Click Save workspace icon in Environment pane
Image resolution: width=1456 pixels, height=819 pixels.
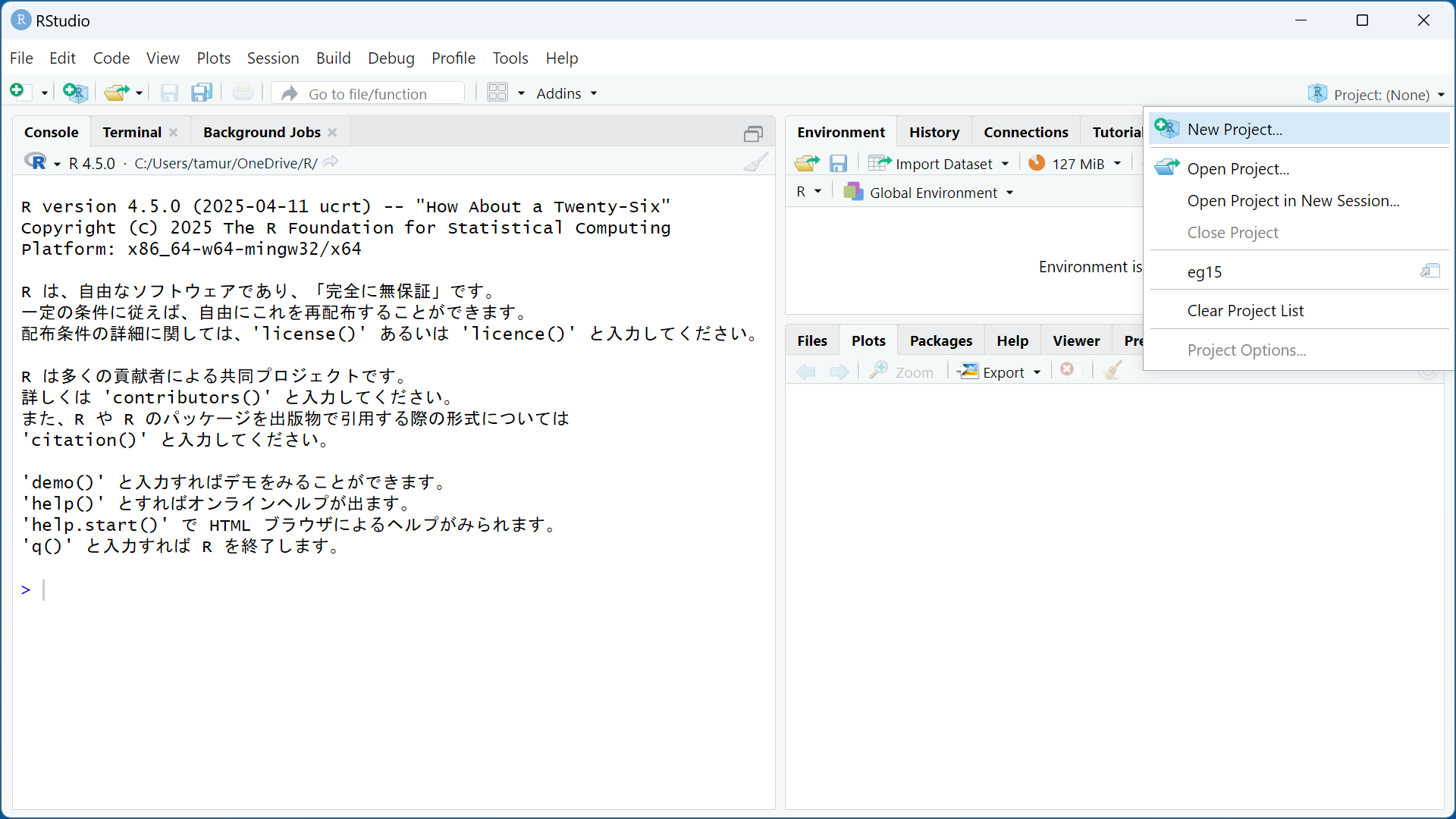click(x=838, y=164)
